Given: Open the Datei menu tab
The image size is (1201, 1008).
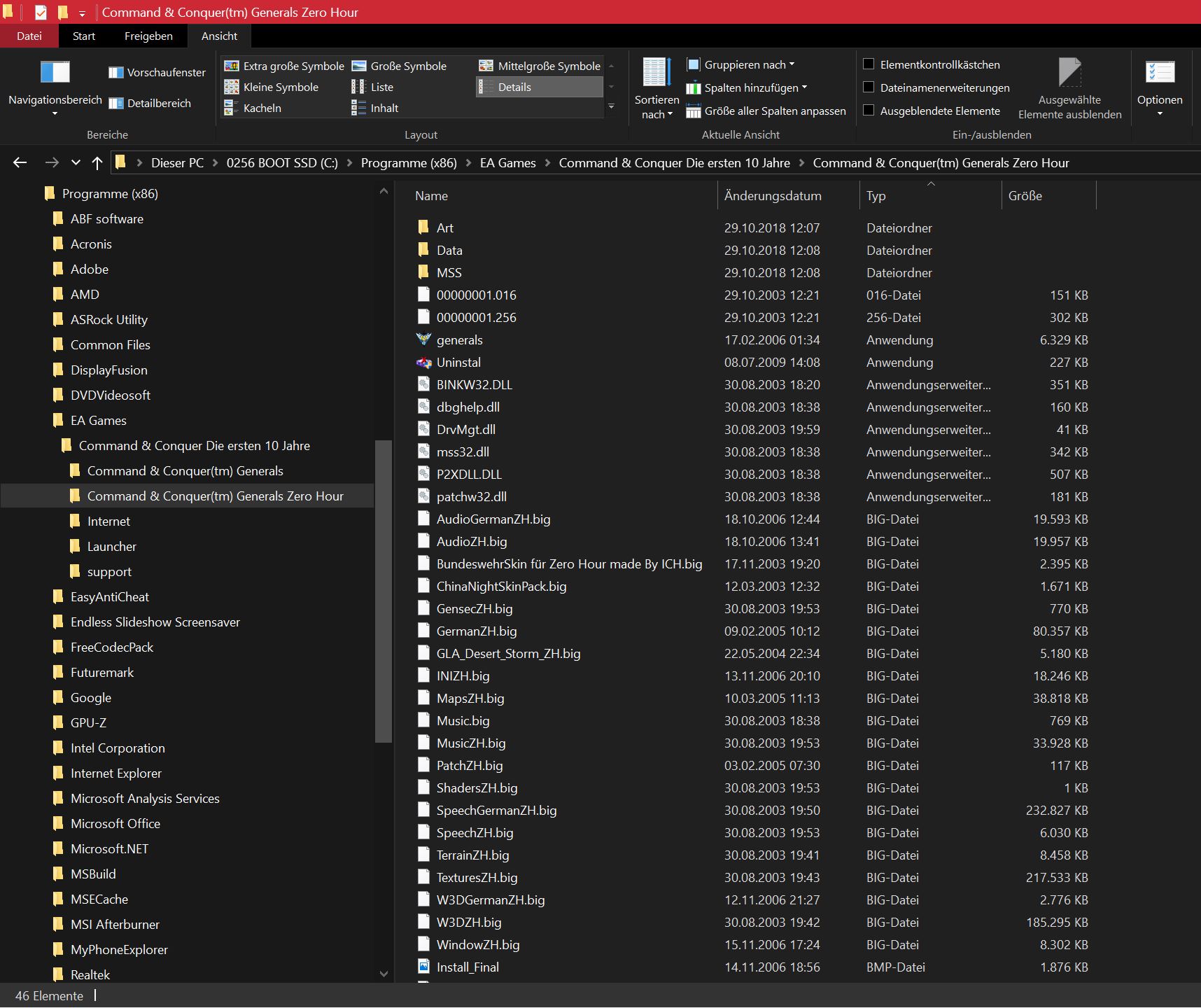Looking at the screenshot, I should coord(29,36).
